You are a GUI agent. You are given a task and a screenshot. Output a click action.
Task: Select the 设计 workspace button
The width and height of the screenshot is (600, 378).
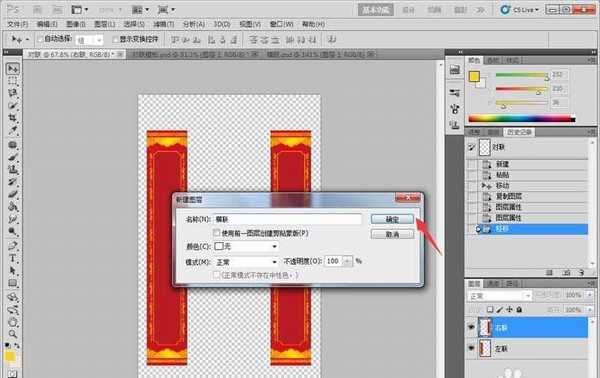pos(408,10)
